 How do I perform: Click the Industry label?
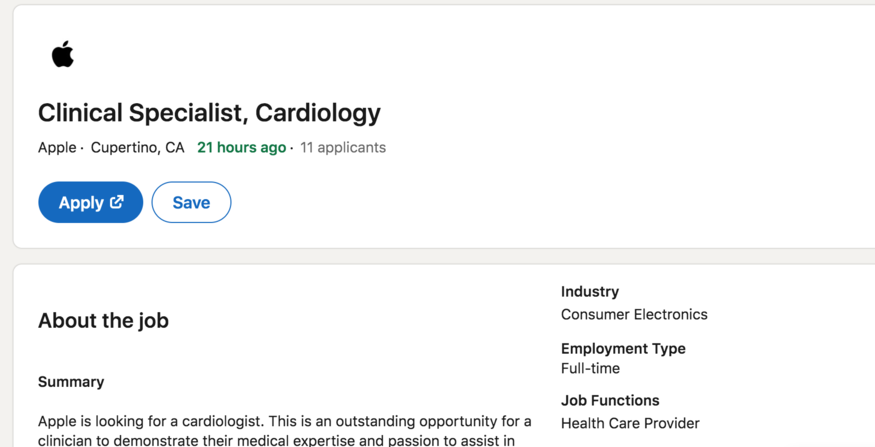pyautogui.click(x=590, y=292)
